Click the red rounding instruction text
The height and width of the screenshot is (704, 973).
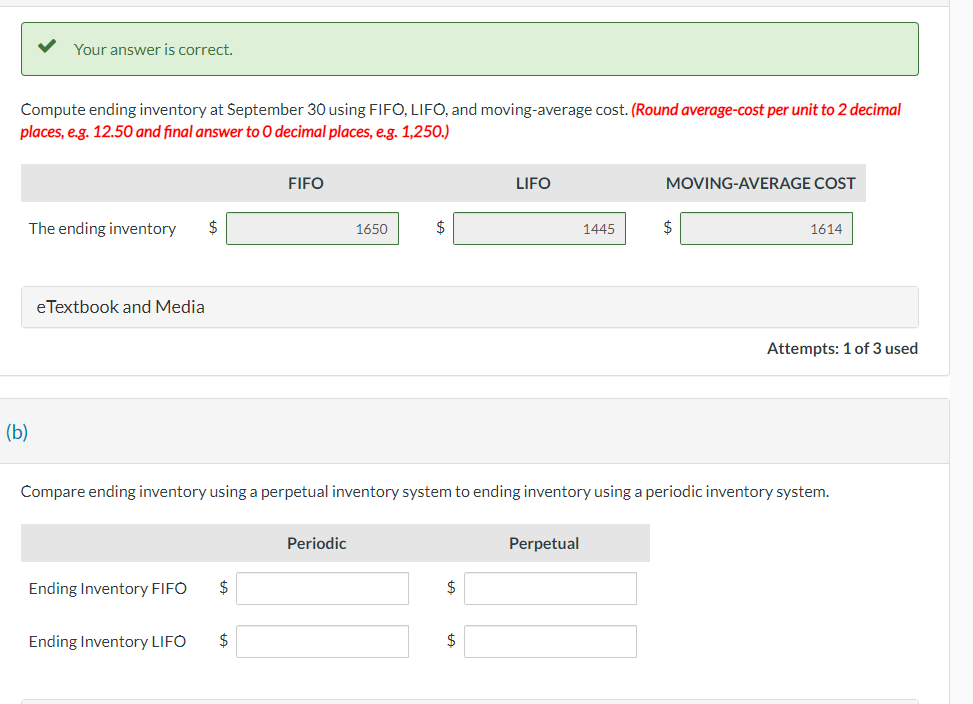point(460,120)
